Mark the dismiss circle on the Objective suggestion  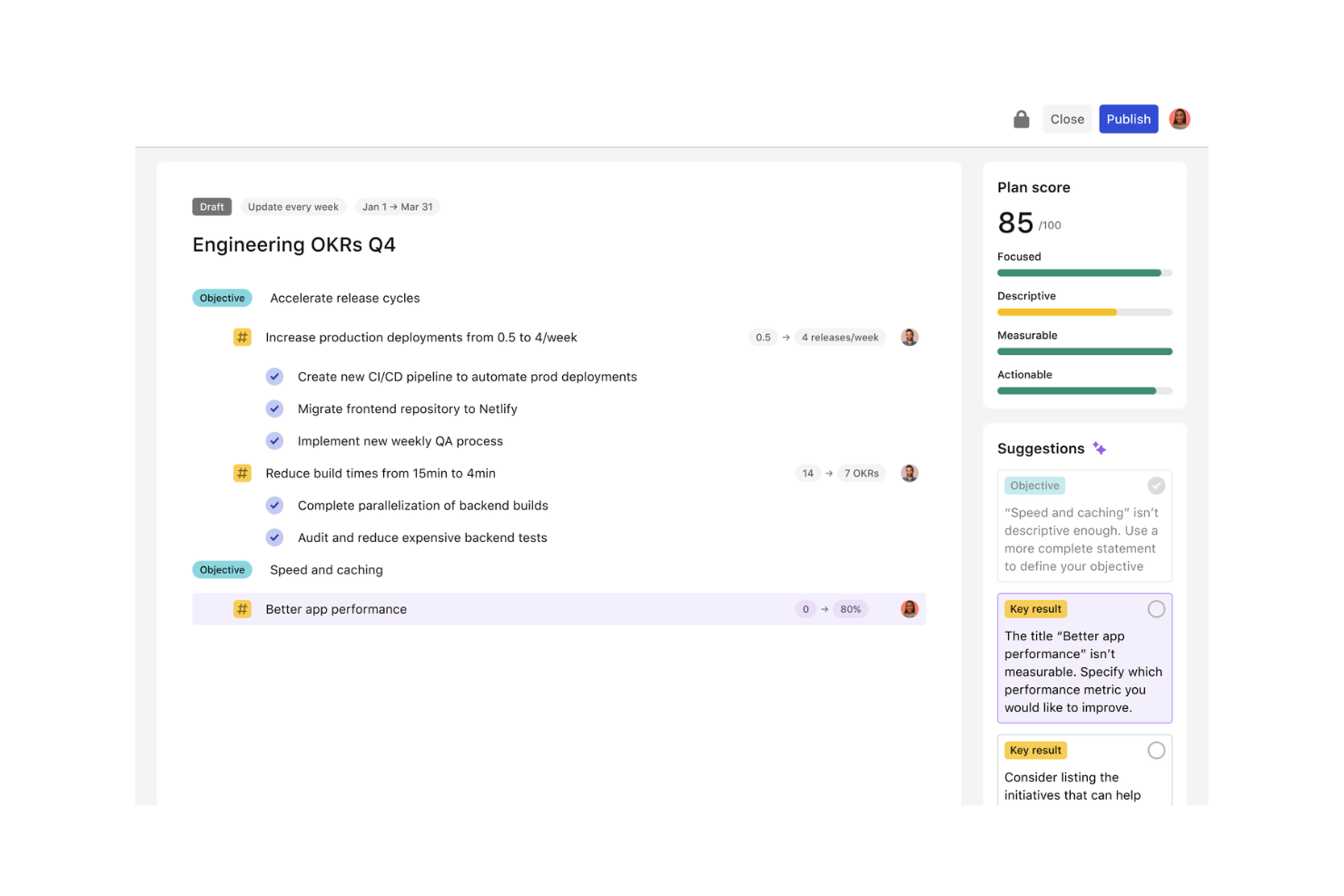pos(1156,485)
